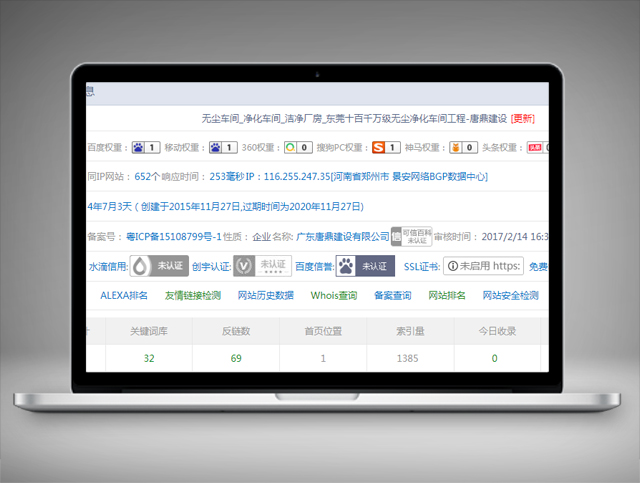Open the ALEXA排名 link
Screen dimensions: 640x483
[124, 295]
